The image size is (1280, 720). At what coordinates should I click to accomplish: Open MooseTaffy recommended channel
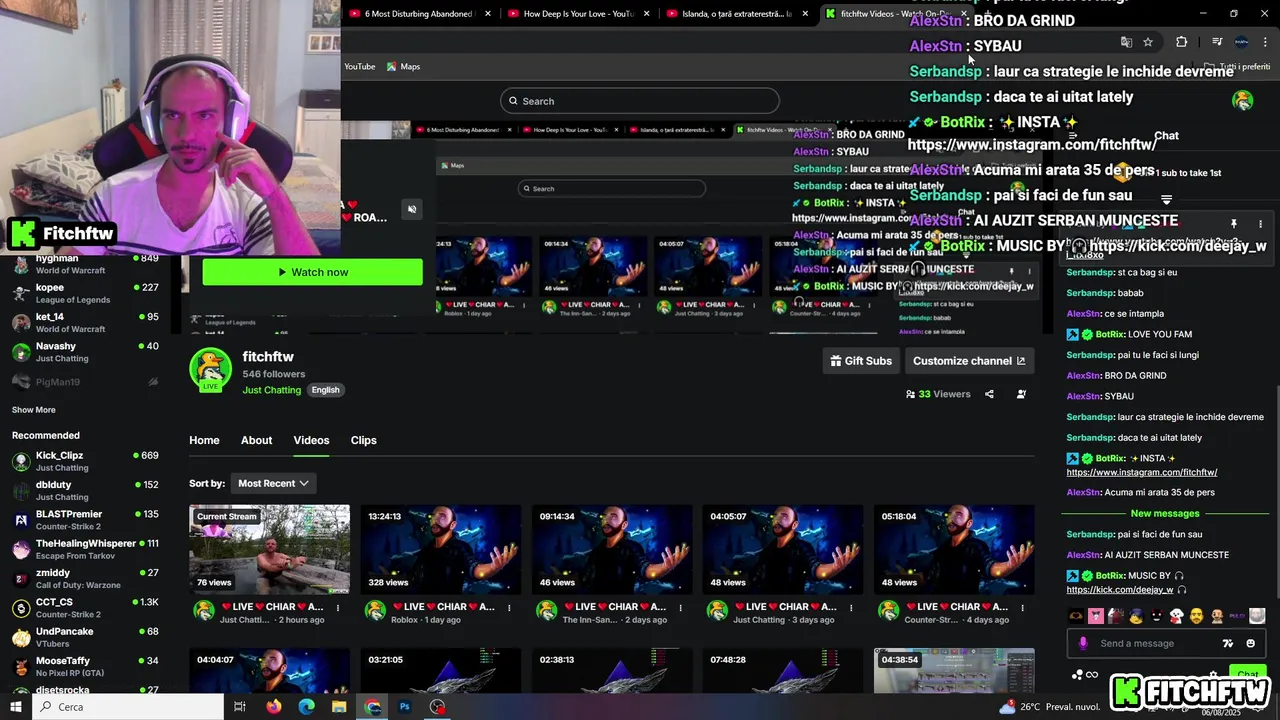click(x=85, y=666)
